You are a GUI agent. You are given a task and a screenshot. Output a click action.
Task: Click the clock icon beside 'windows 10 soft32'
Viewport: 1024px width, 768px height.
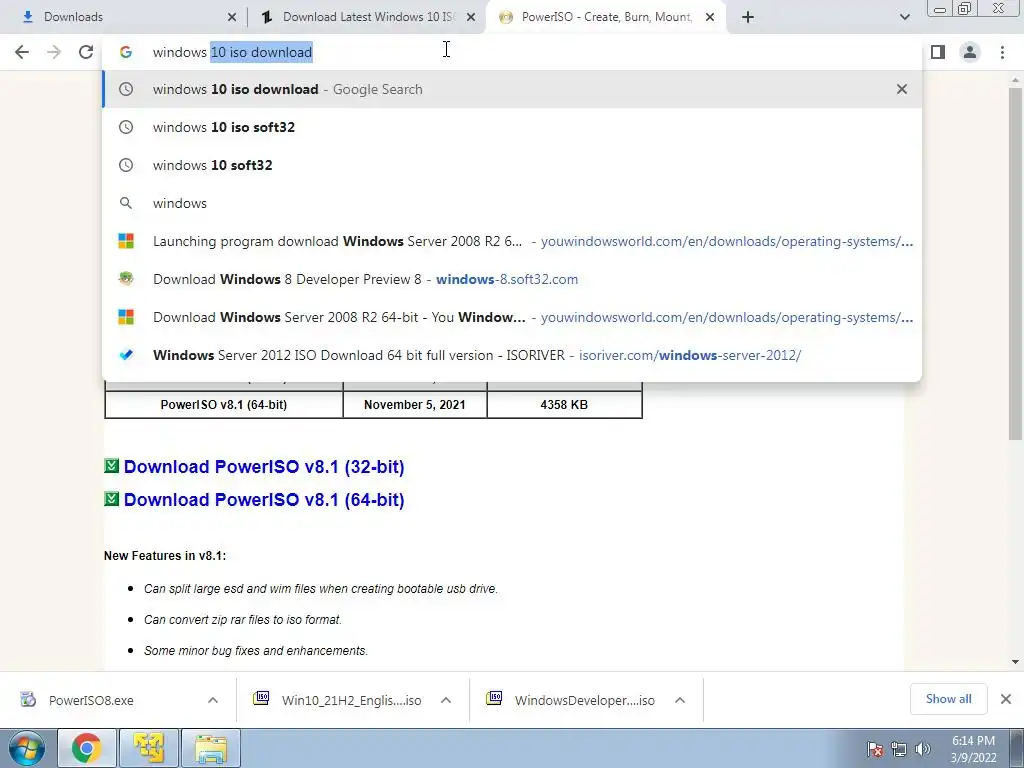[126, 165]
